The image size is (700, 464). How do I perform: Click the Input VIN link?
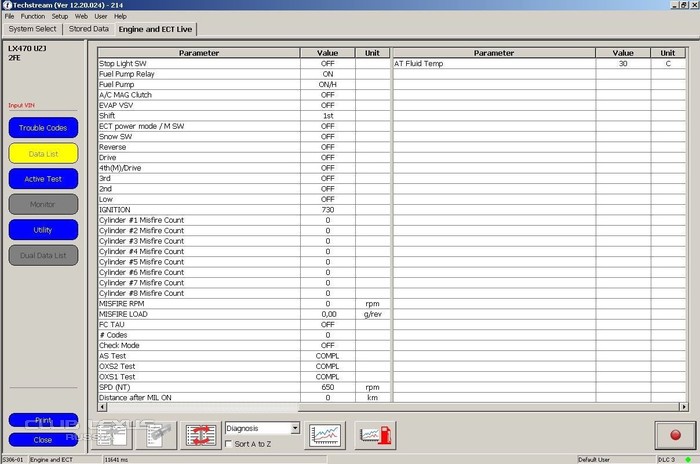tap(23, 105)
